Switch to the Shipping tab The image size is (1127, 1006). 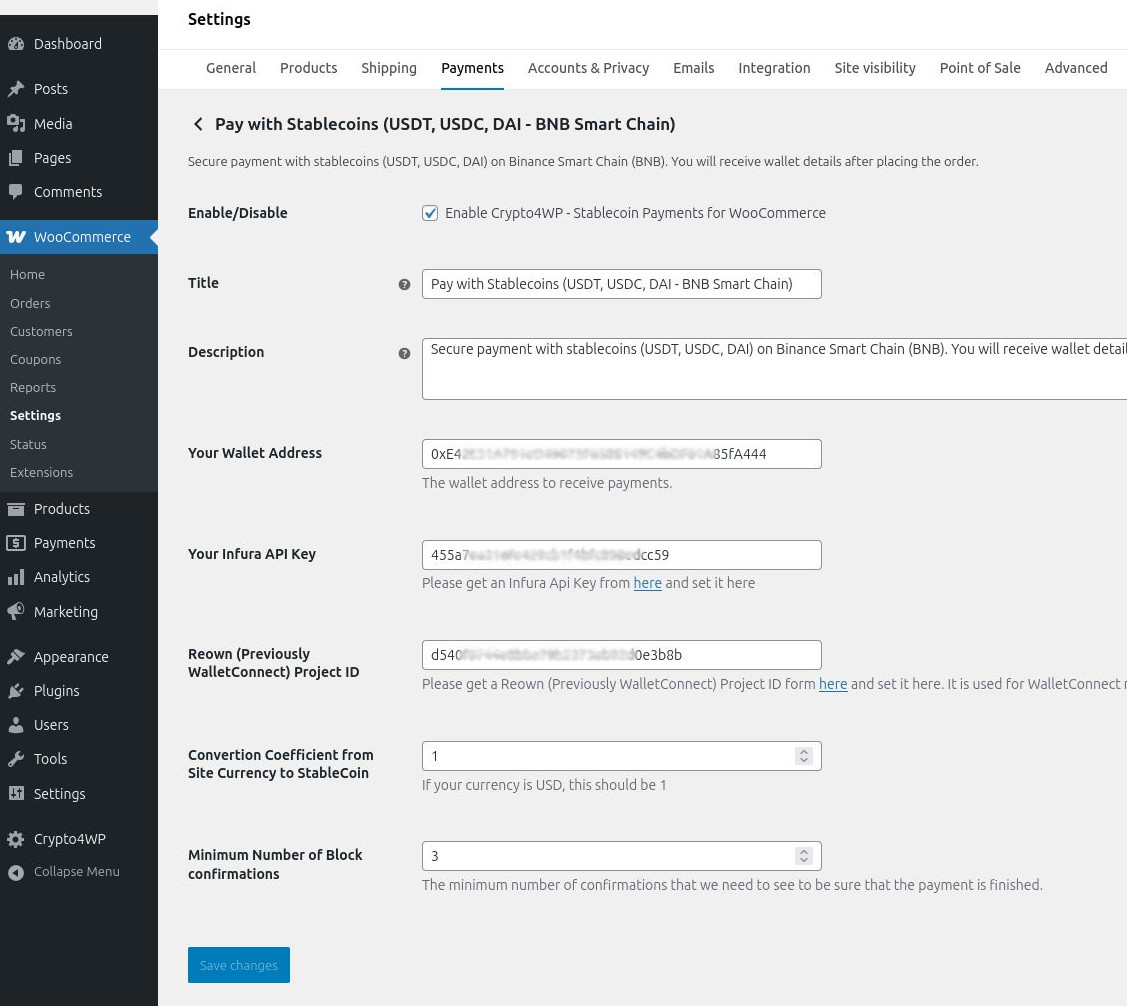pos(389,68)
